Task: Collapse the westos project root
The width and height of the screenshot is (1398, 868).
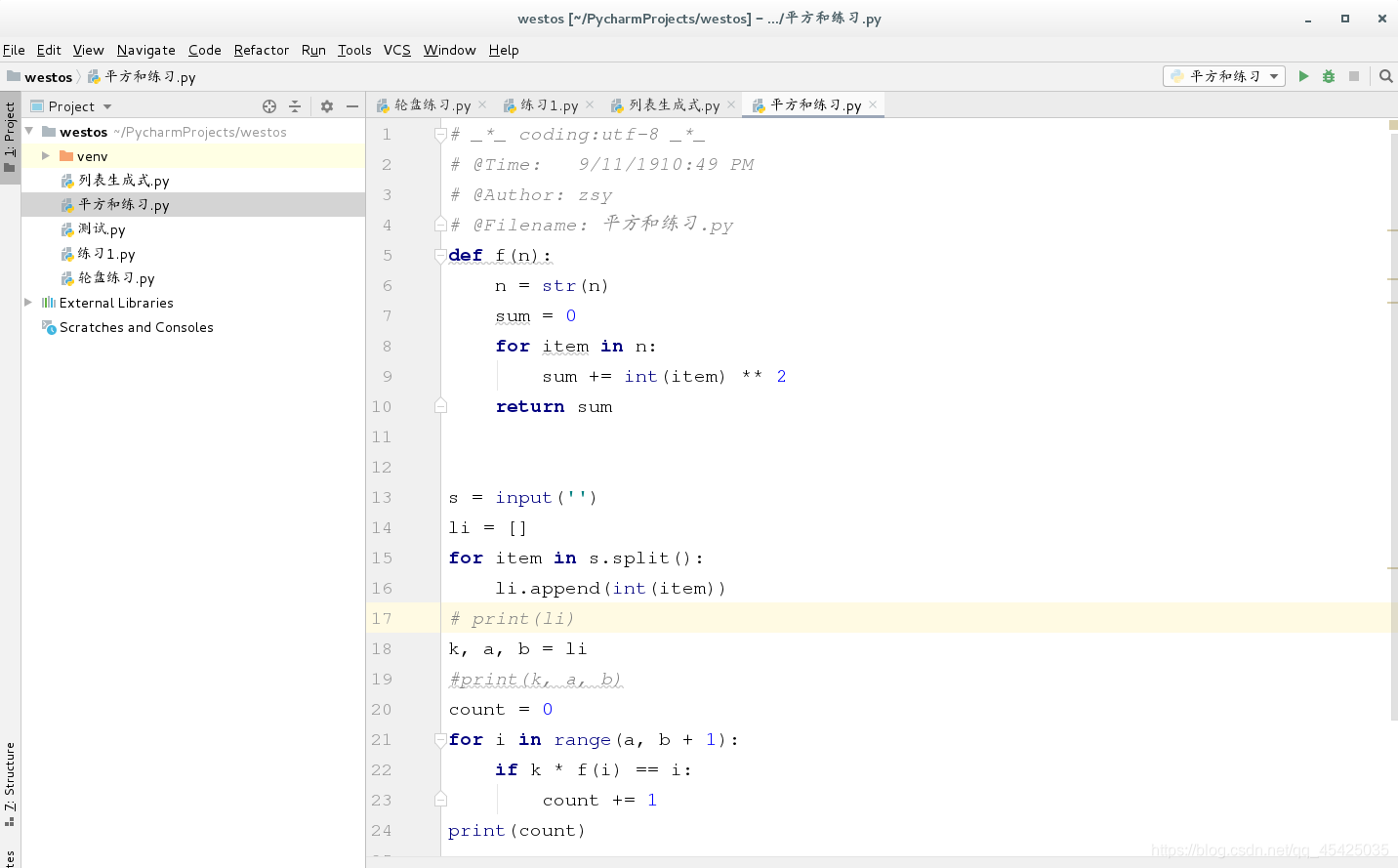Action: click(29, 131)
